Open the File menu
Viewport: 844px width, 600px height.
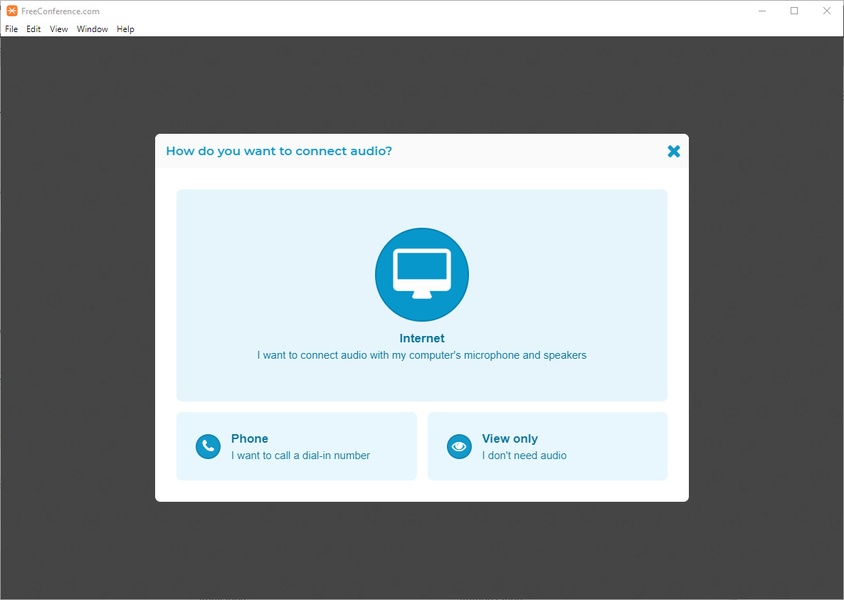coord(11,29)
